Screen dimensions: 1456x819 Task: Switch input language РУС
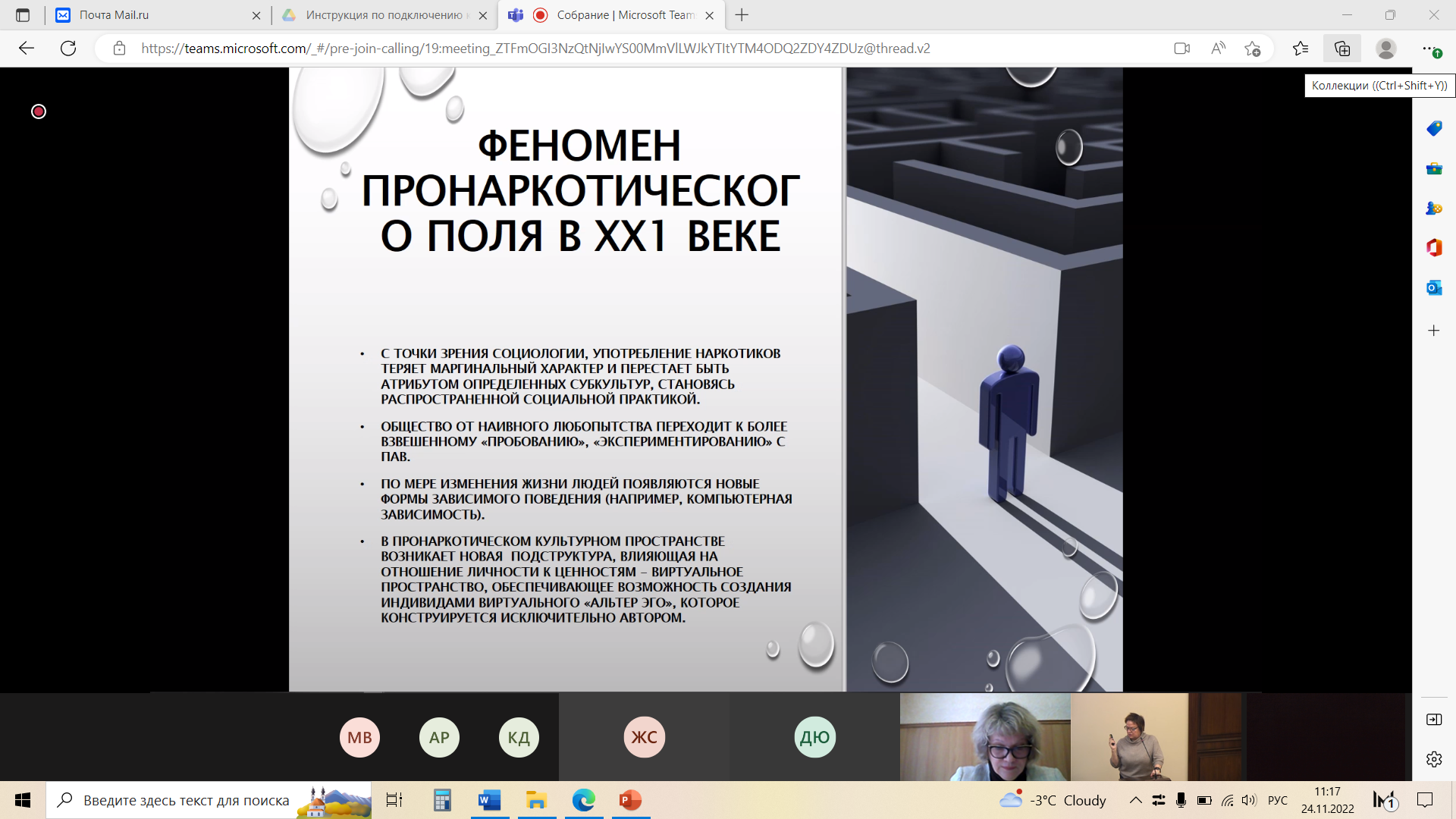point(1278,800)
